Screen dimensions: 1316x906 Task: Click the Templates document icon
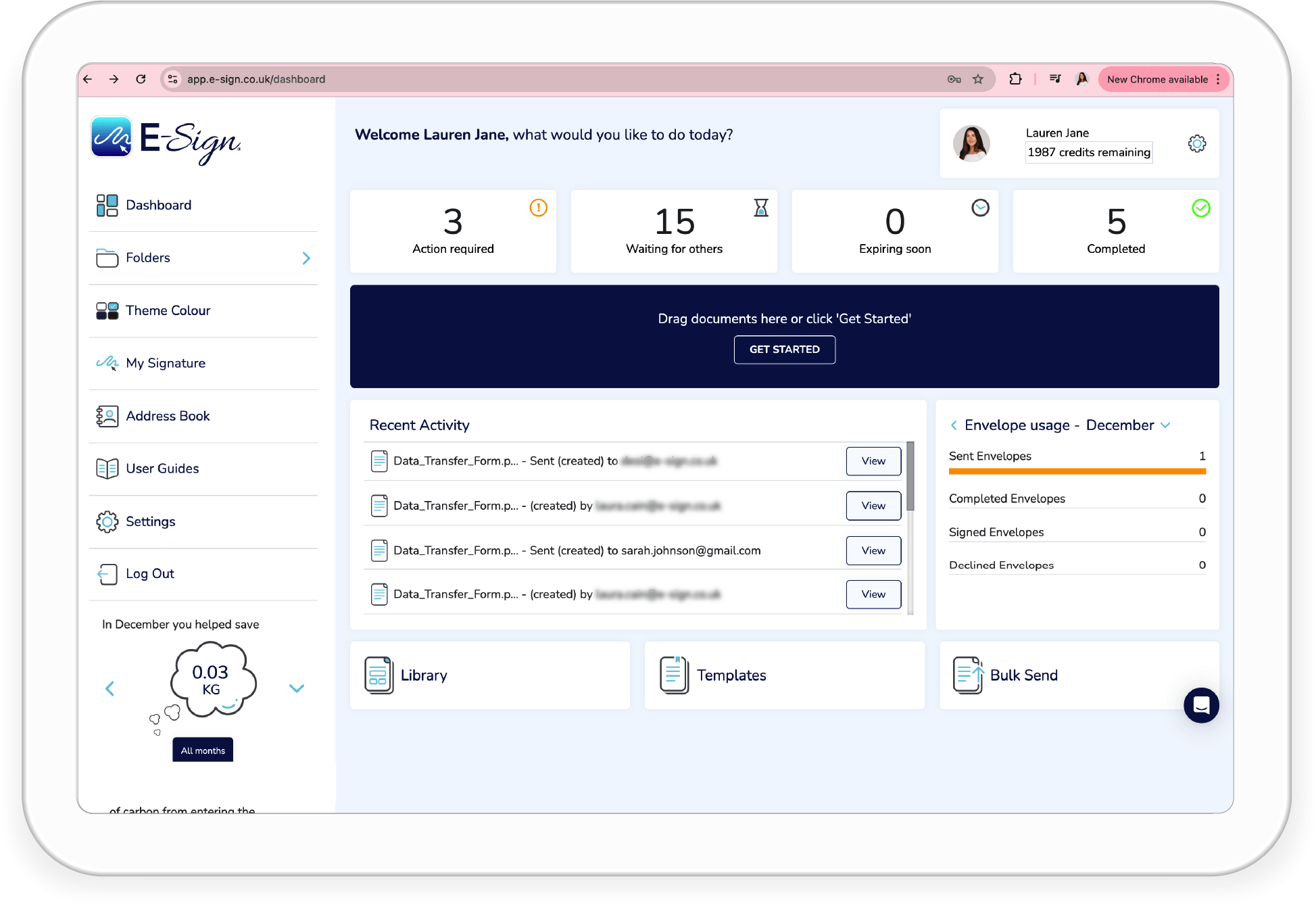tap(674, 675)
